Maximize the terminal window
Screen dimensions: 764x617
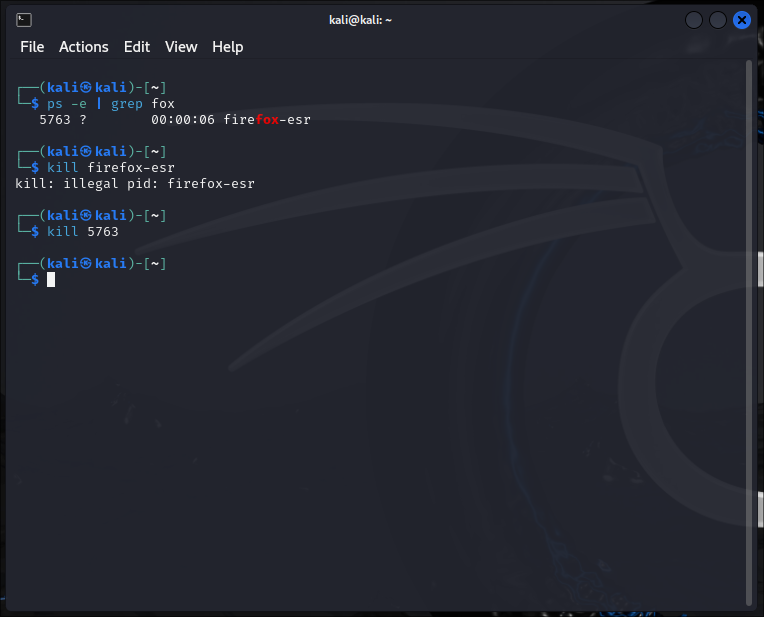718,20
